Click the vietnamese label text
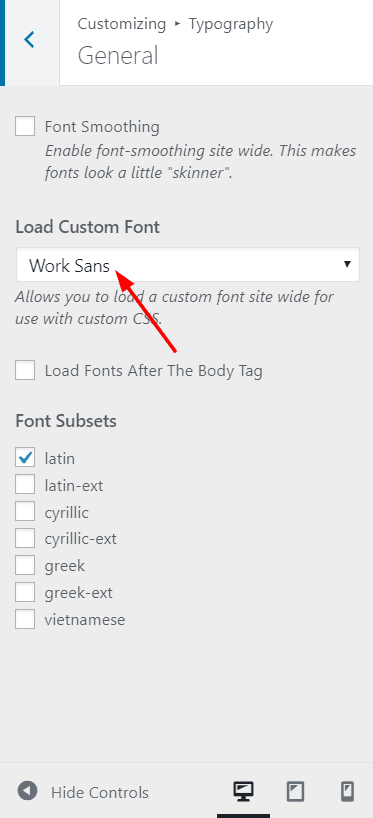 click(x=85, y=620)
